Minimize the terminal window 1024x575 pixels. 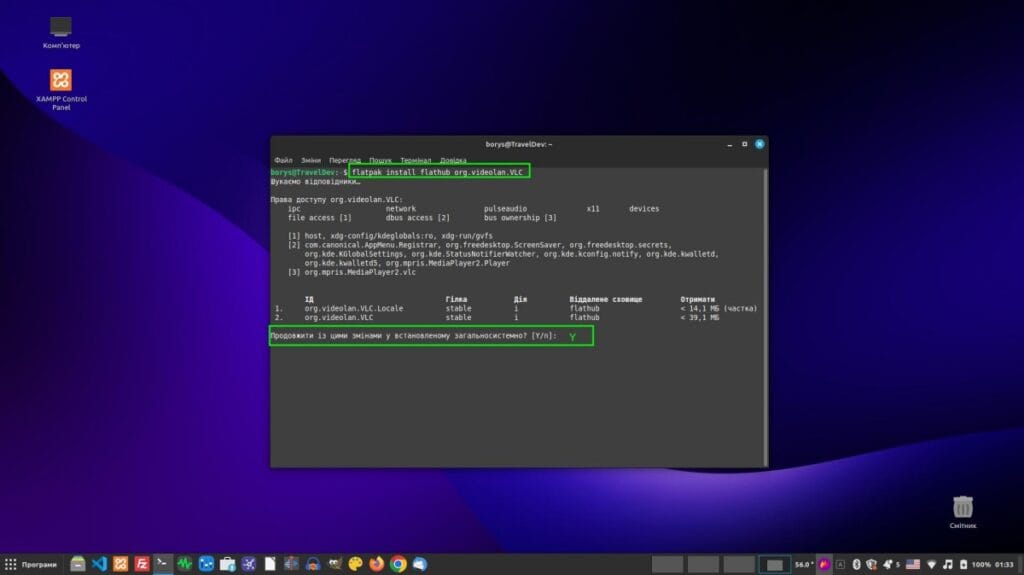(x=729, y=144)
